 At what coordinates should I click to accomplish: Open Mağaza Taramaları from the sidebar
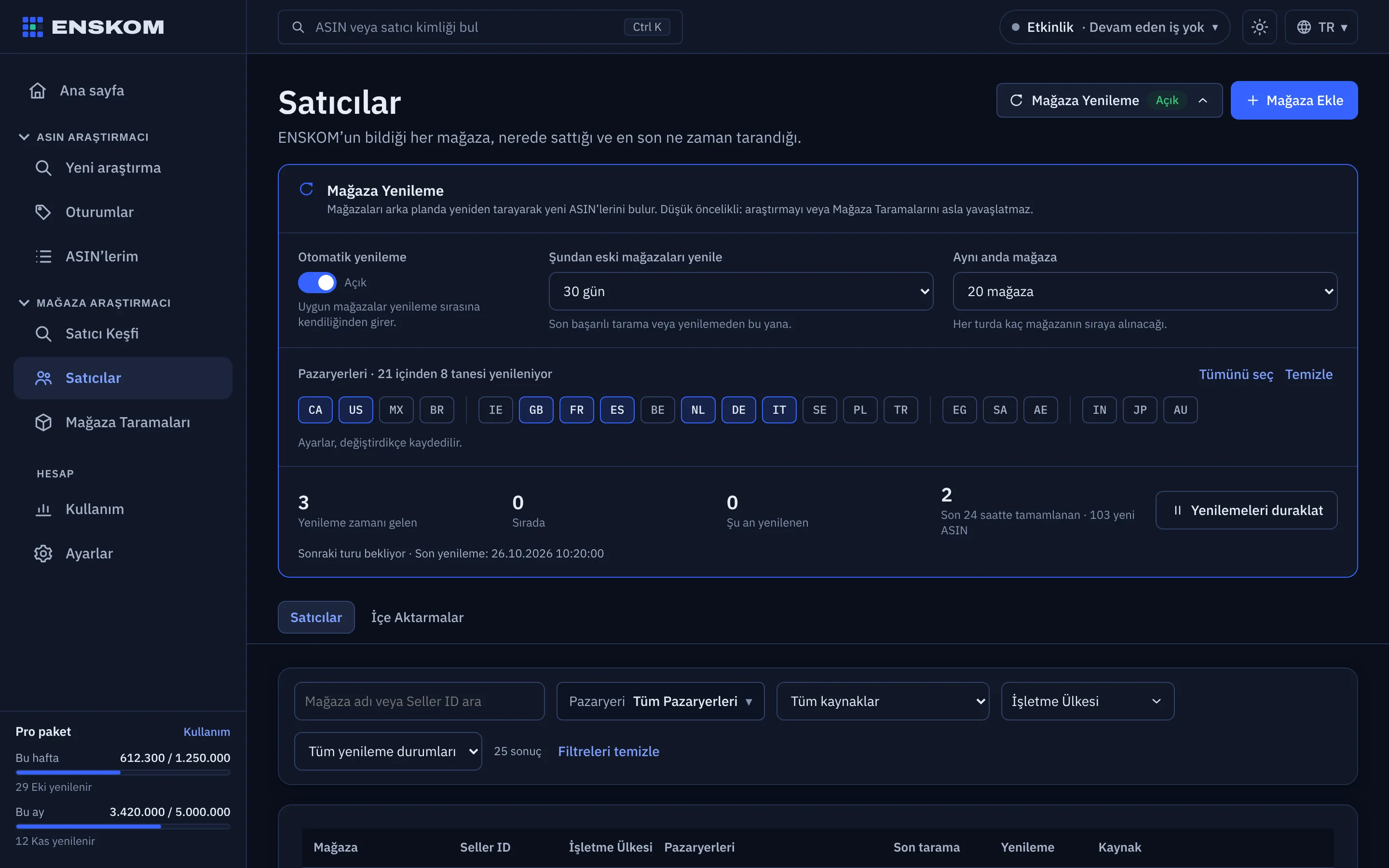pos(123,422)
